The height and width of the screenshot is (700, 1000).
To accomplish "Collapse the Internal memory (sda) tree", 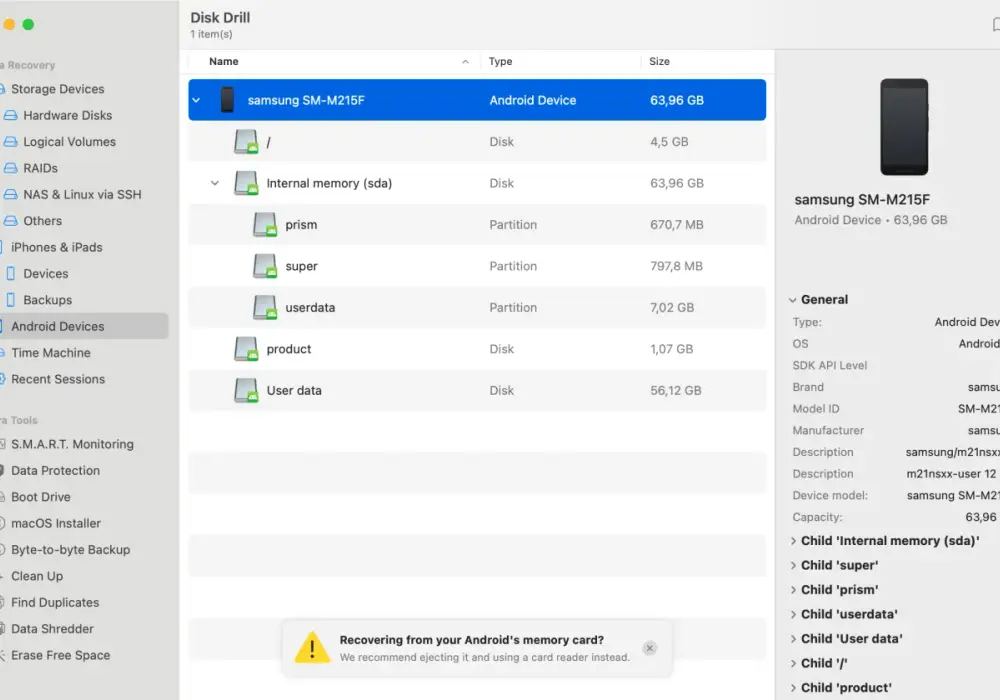I will coord(215,183).
